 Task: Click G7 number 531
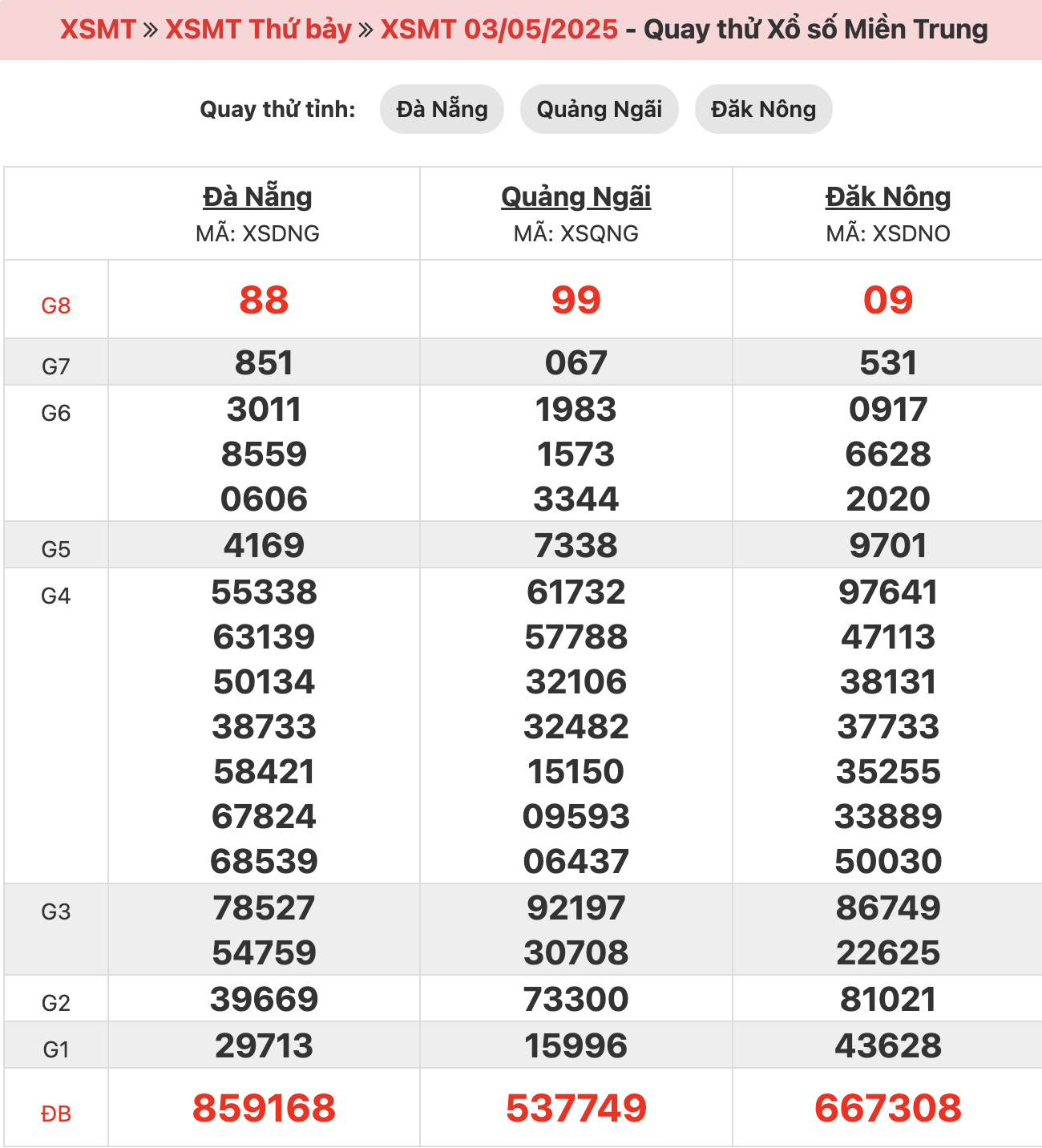(888, 362)
